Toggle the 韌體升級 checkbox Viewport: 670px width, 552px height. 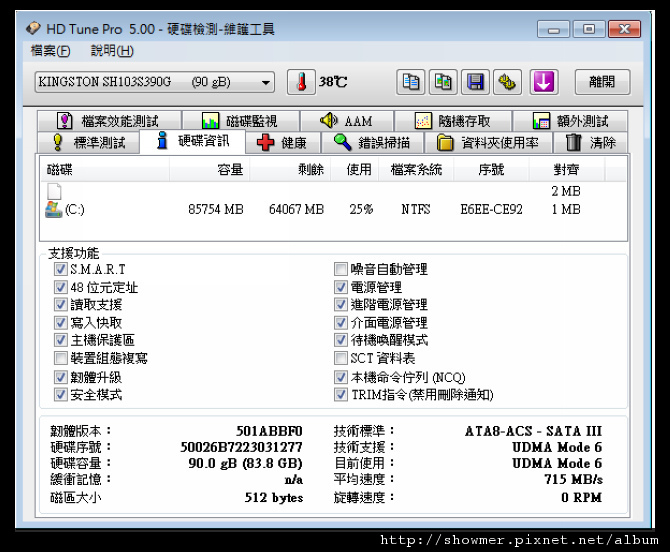pyautogui.click(x=61, y=377)
